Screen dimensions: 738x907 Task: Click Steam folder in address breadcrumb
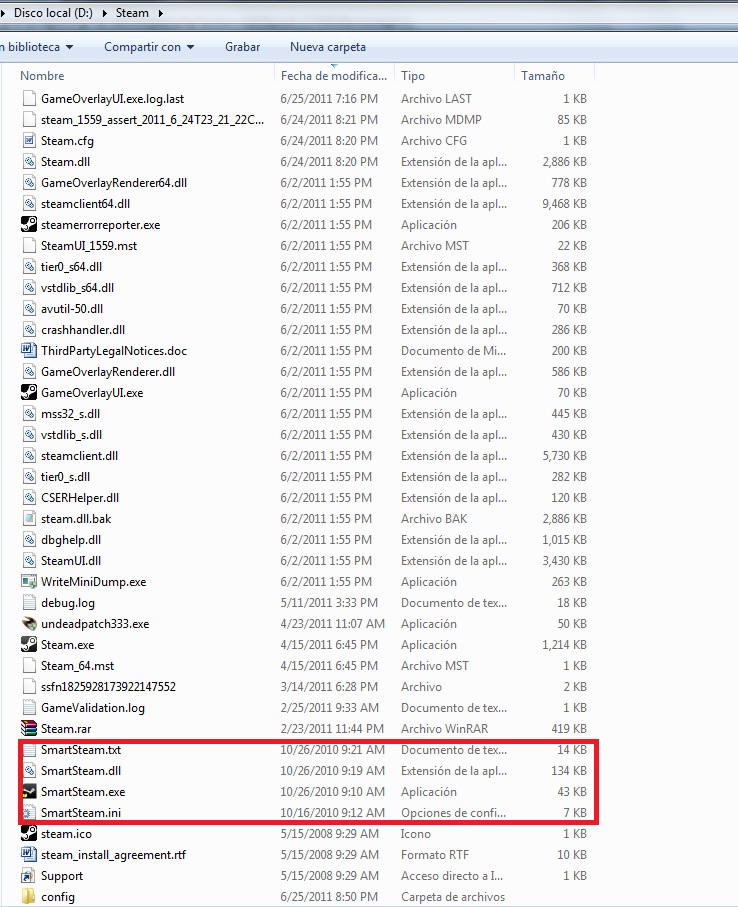[x=132, y=13]
